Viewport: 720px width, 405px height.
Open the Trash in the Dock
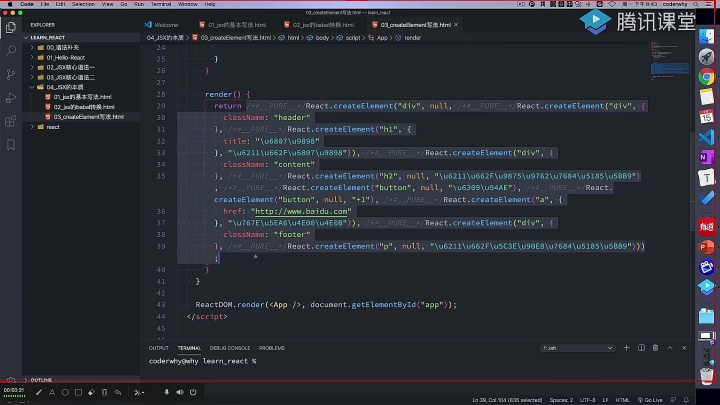coord(706,376)
